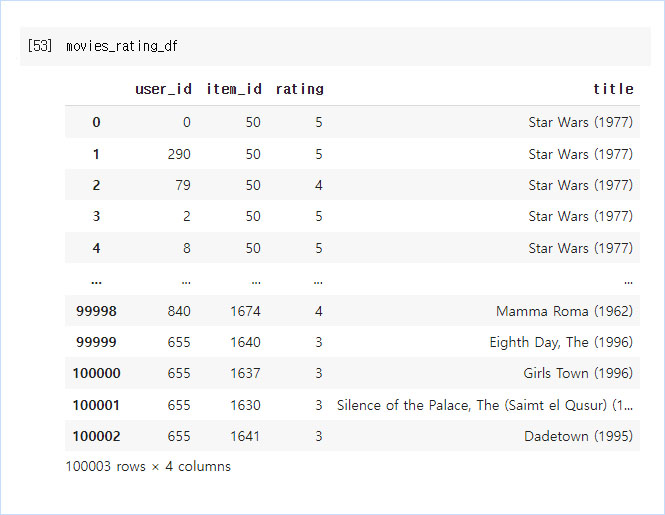Click the 100003 rows × 4 columns summary
The width and height of the screenshot is (665, 515).
click(x=148, y=467)
